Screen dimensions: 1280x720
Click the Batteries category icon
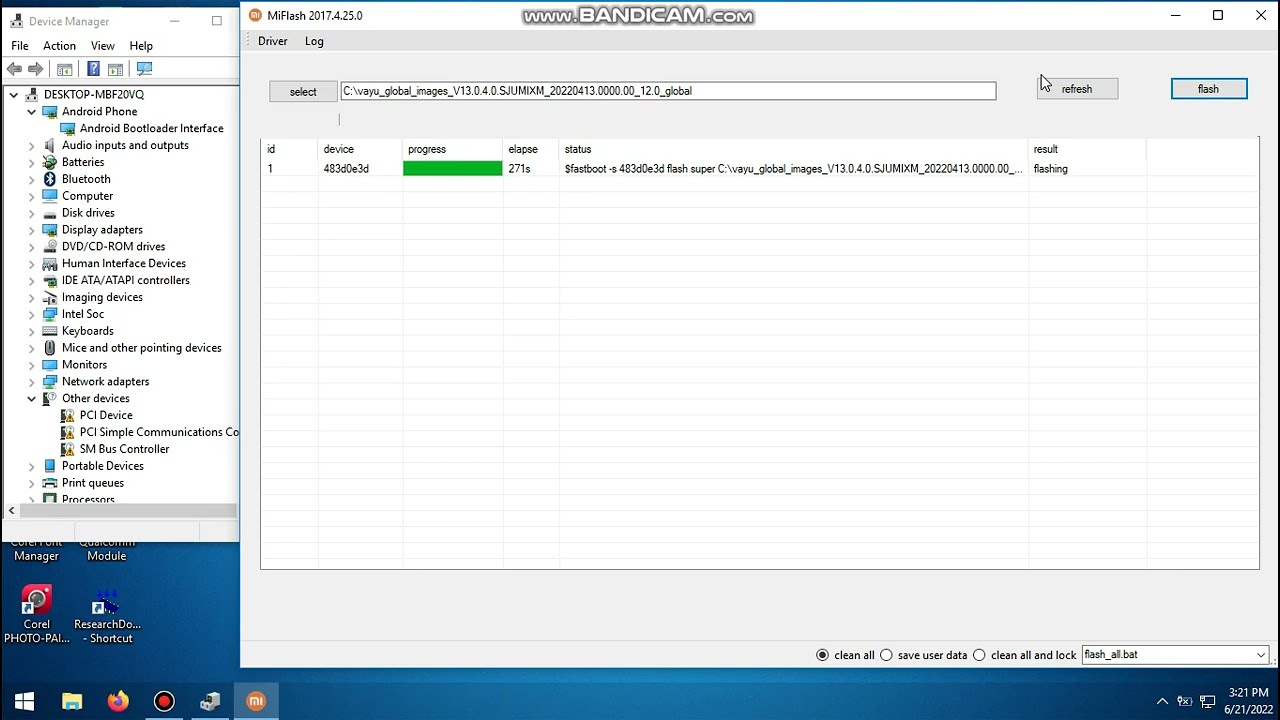[x=50, y=162]
